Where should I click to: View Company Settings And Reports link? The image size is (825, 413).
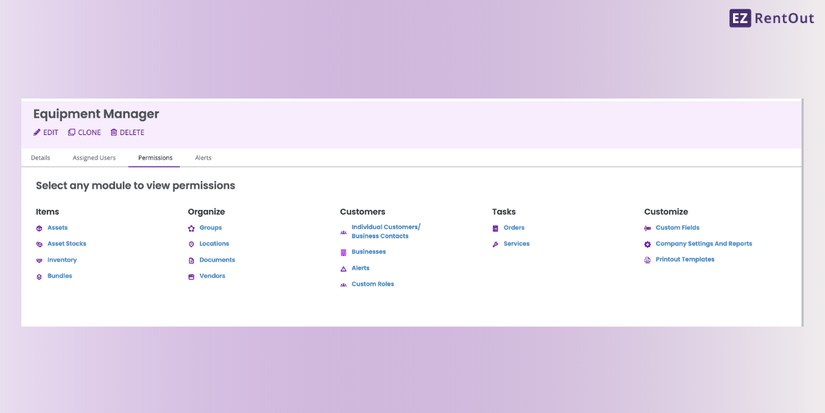pos(703,244)
